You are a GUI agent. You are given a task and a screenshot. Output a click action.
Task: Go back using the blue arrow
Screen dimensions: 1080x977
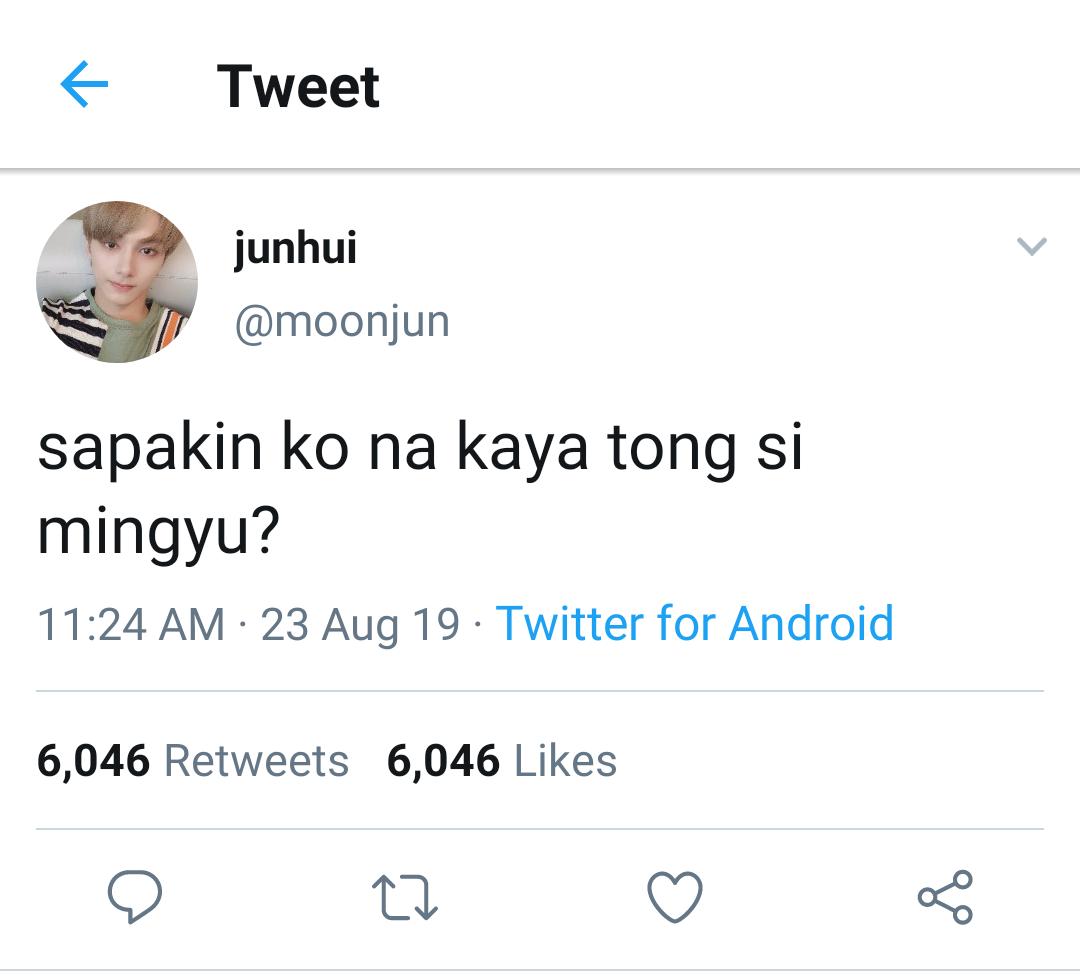[84, 84]
